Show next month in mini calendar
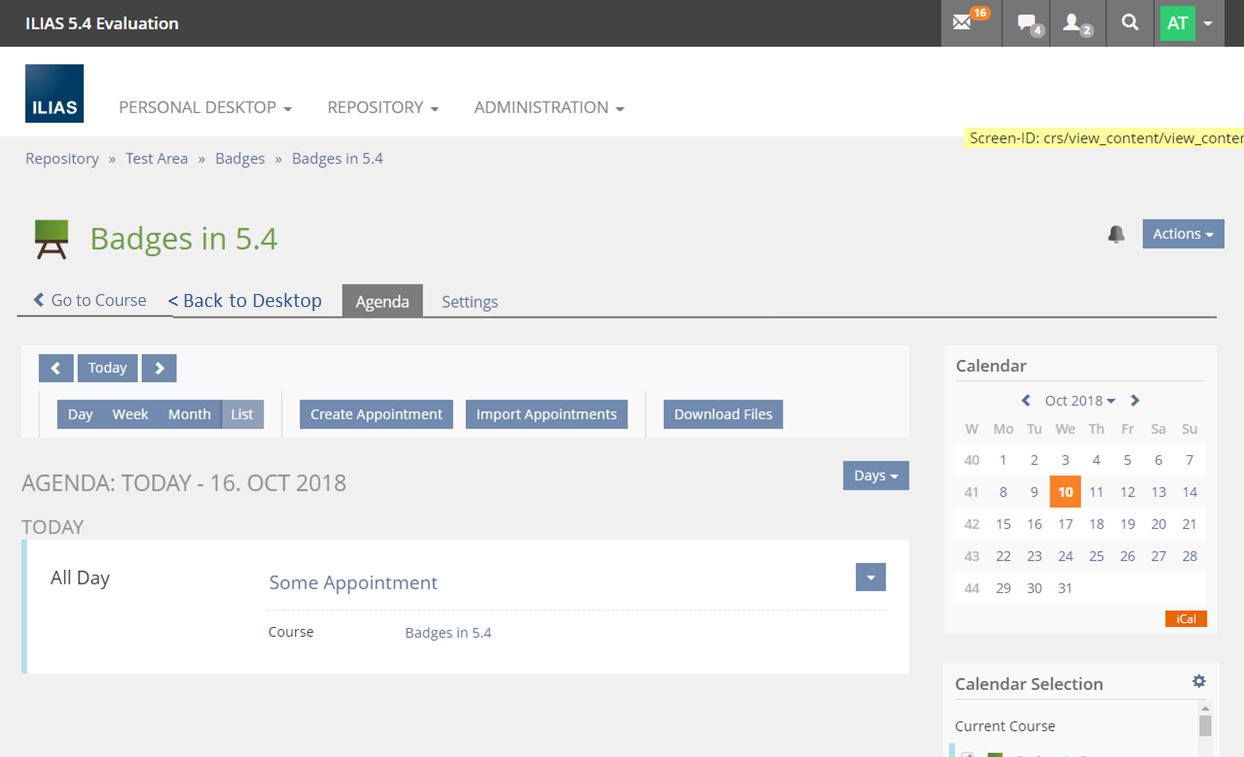The height and width of the screenshot is (757, 1244). point(1135,400)
